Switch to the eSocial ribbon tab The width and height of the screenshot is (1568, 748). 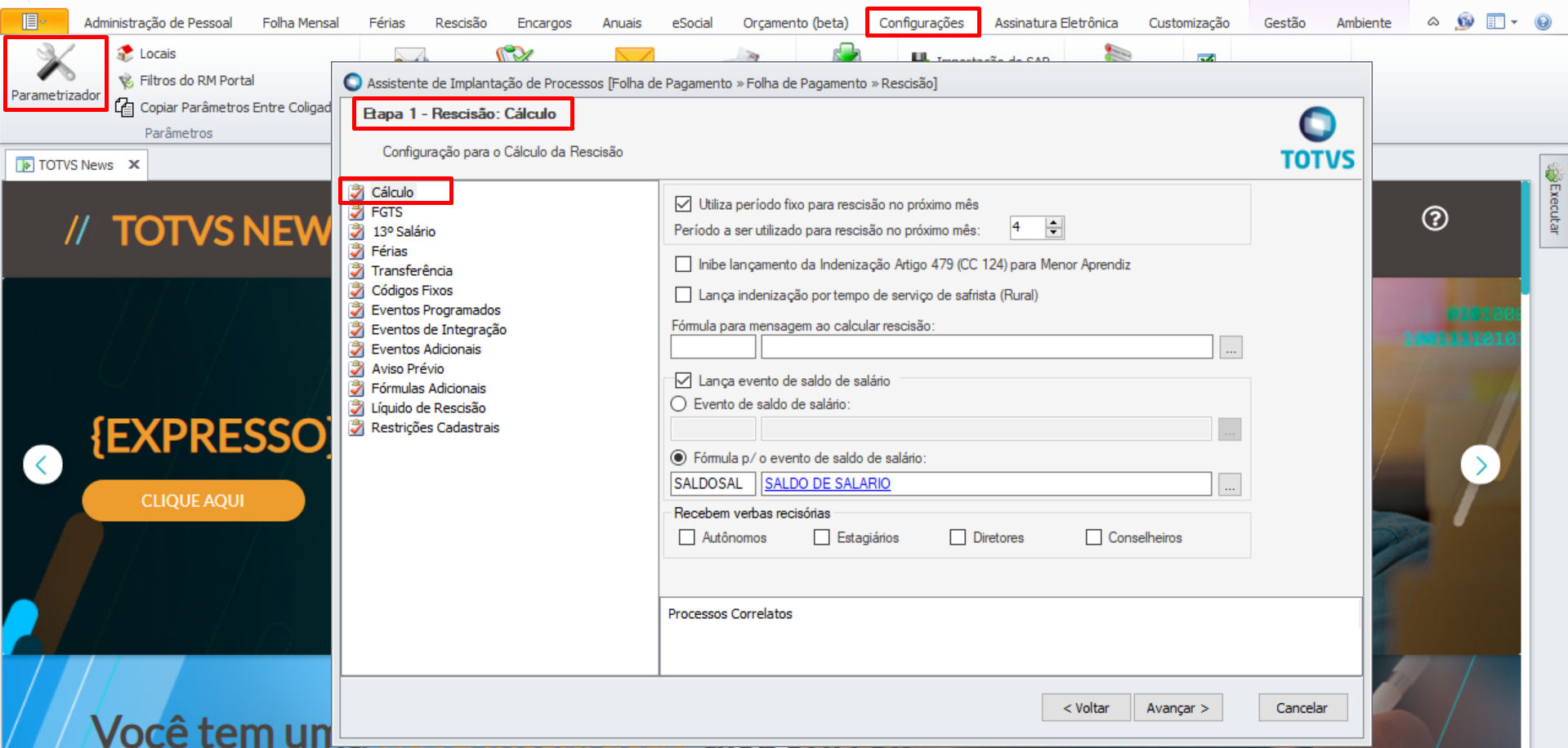[x=692, y=23]
